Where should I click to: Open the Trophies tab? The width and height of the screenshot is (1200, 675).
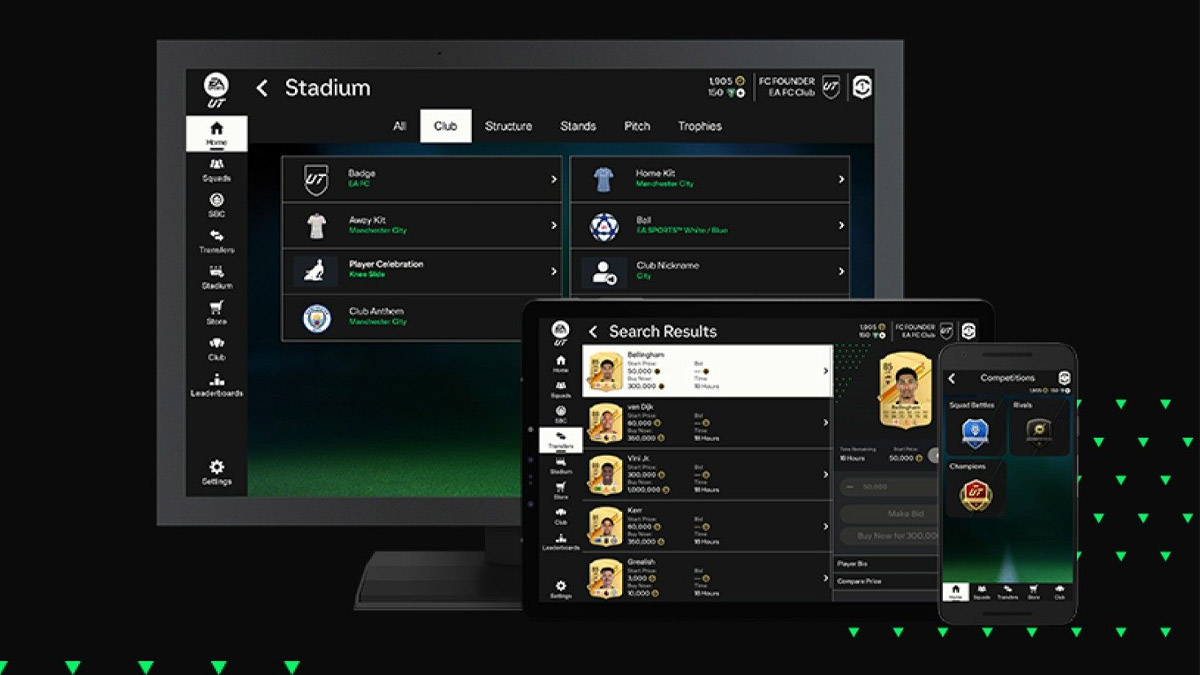[699, 126]
